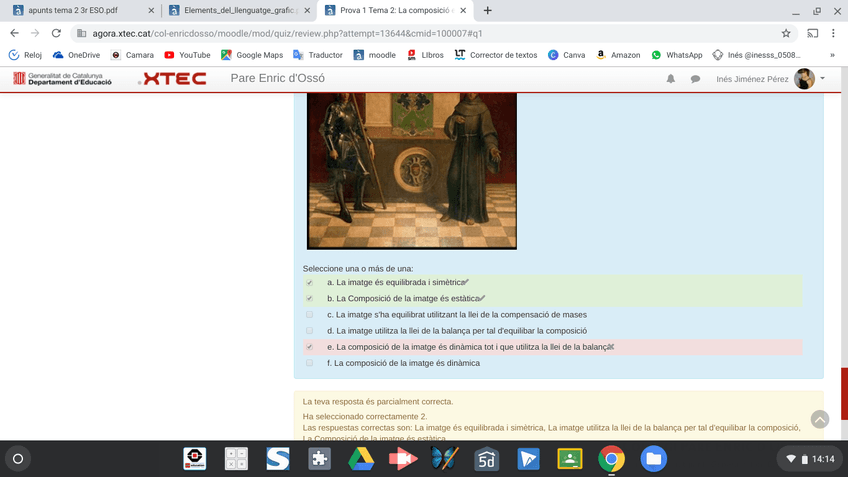The width and height of the screenshot is (848, 477).
Task: Close the Prova 1 Tema 2 tab
Action: point(463,10)
